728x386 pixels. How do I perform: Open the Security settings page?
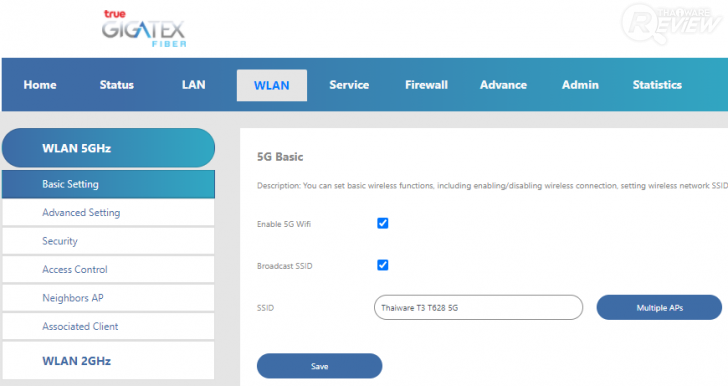108,241
